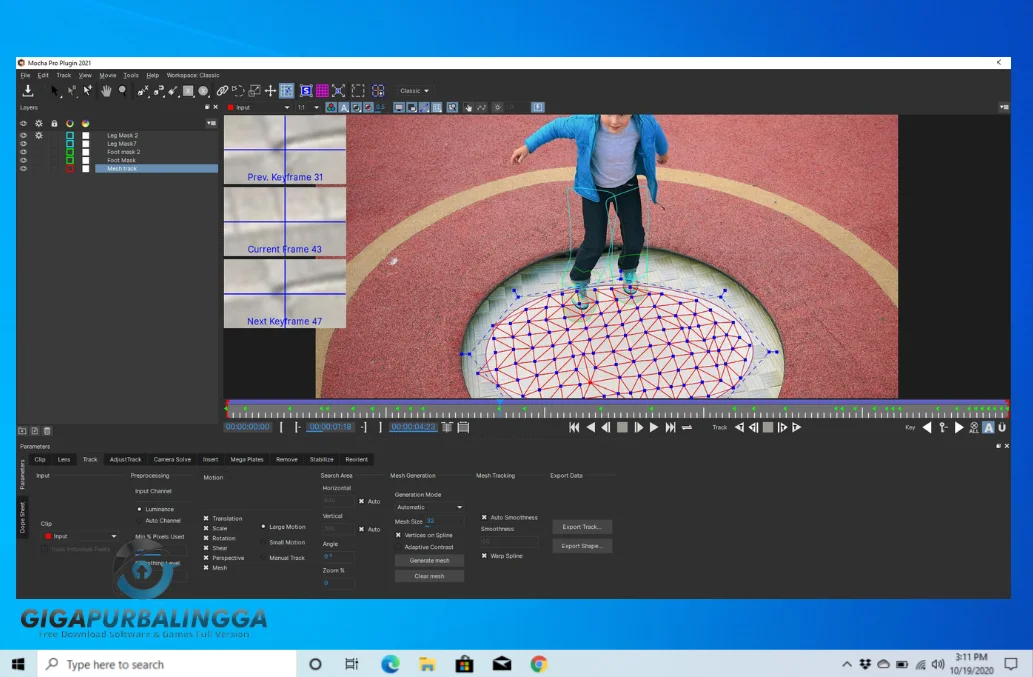This screenshot has width=1033, height=677.
Task: Click the Generate mesh button
Action: pyautogui.click(x=430, y=560)
